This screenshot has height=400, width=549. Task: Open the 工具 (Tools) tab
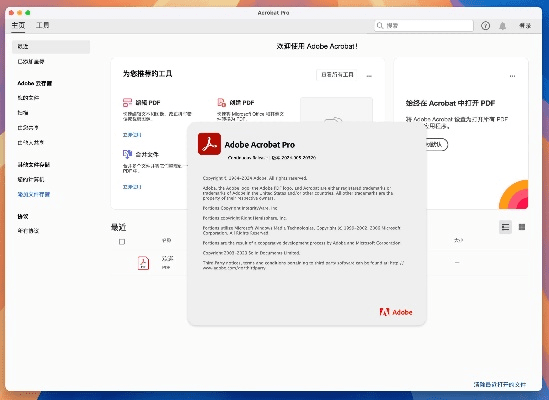tap(43, 25)
